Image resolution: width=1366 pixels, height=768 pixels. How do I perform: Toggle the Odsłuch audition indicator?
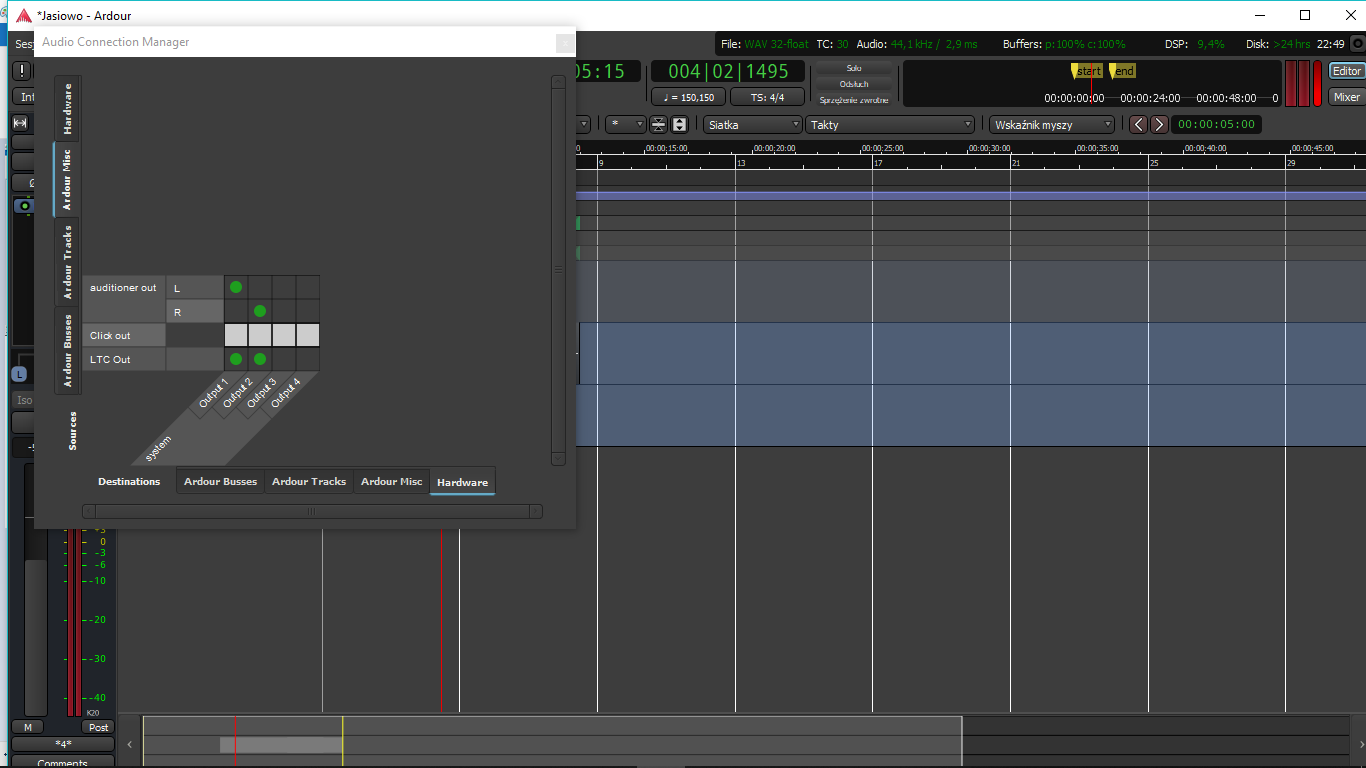(854, 84)
